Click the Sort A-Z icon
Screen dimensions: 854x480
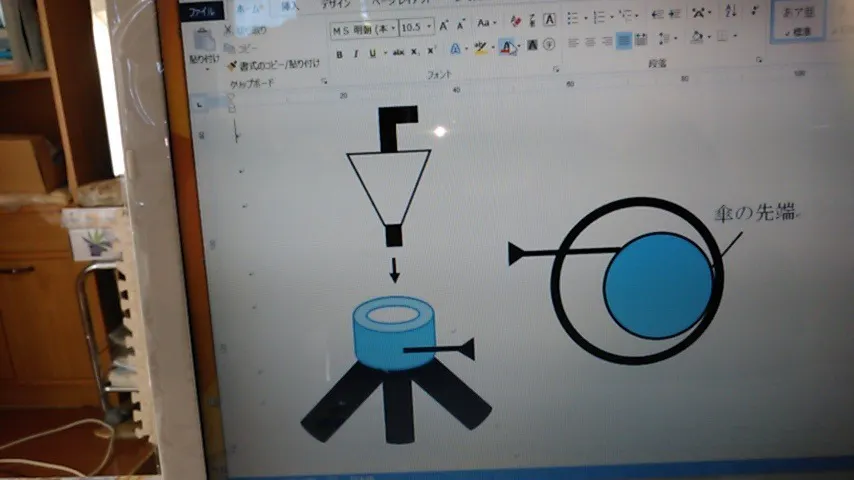(730, 12)
